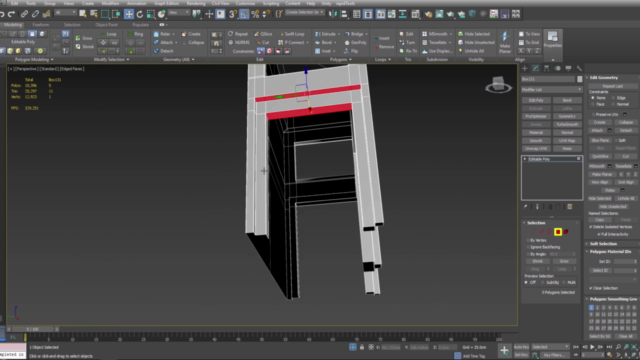Click the ViewCube in viewport
The image size is (640, 360).
[498, 84]
